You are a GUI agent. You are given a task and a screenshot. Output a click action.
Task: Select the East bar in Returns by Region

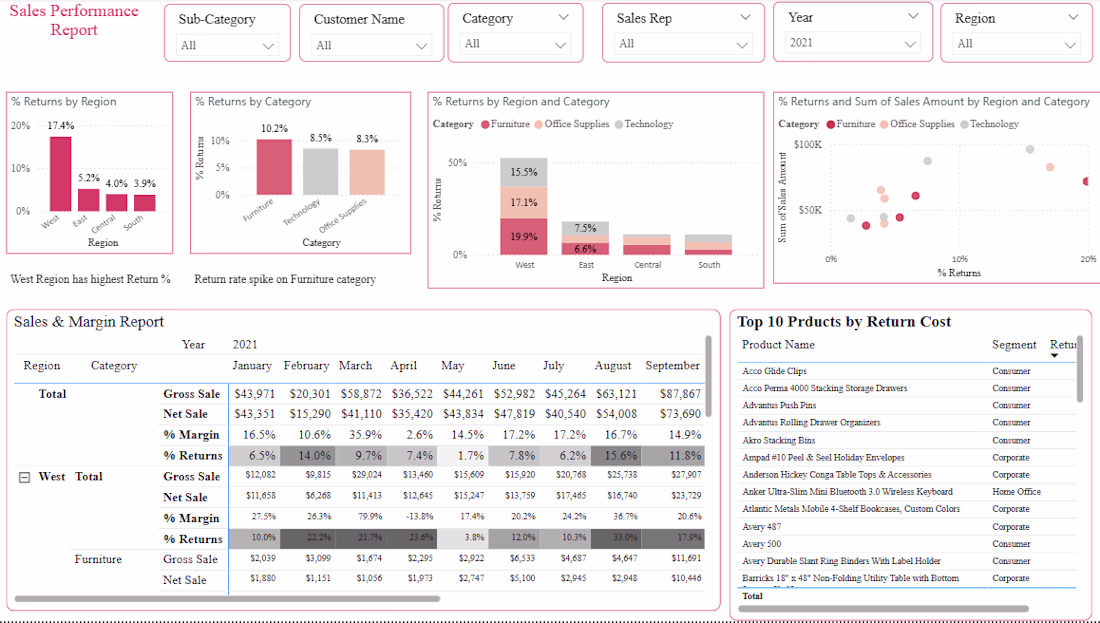88,200
